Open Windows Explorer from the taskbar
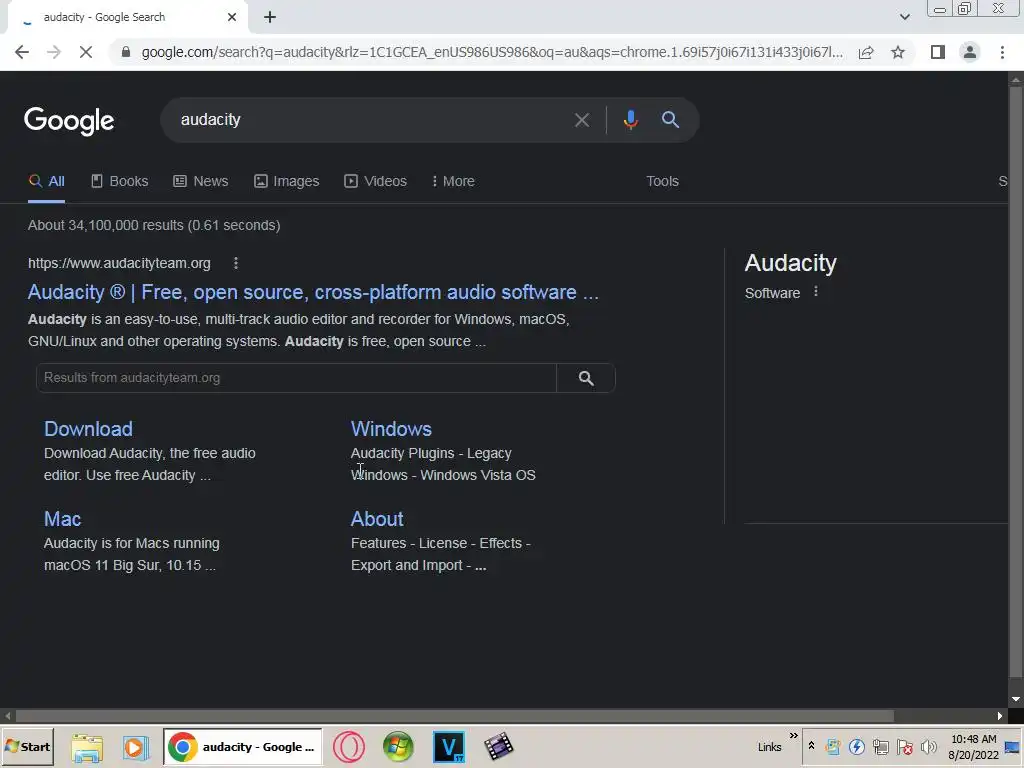Screen dimensions: 1024x768 pyautogui.click(x=87, y=747)
